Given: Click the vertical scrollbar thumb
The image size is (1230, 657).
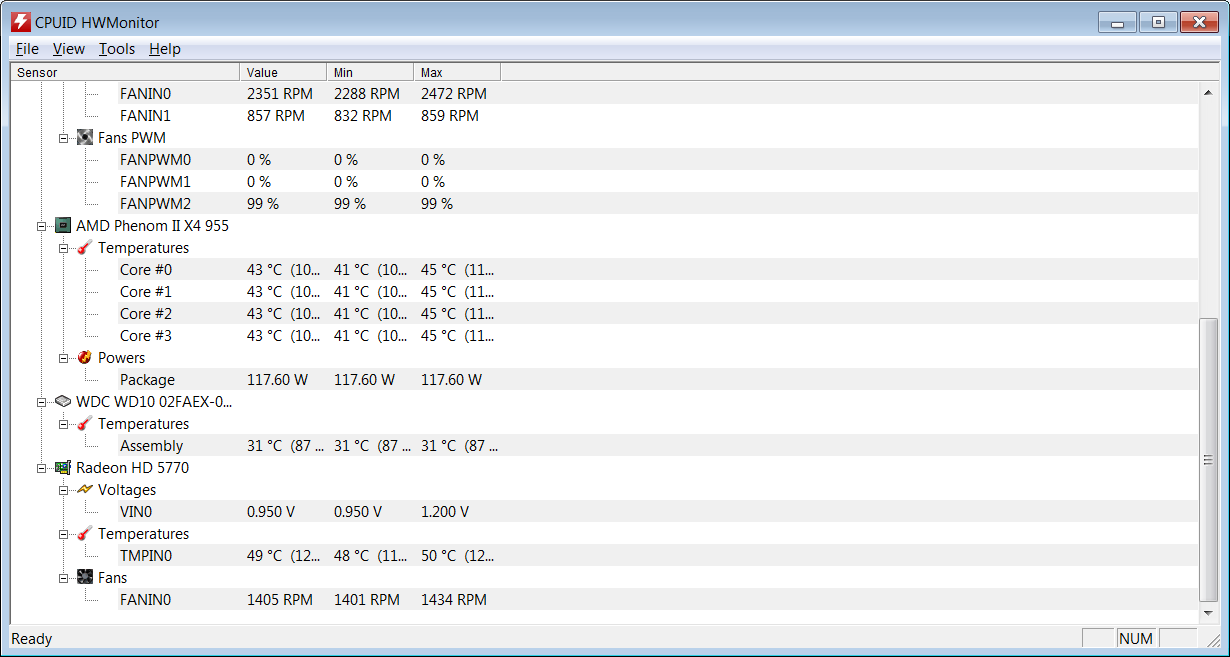Looking at the screenshot, I should click(1209, 459).
